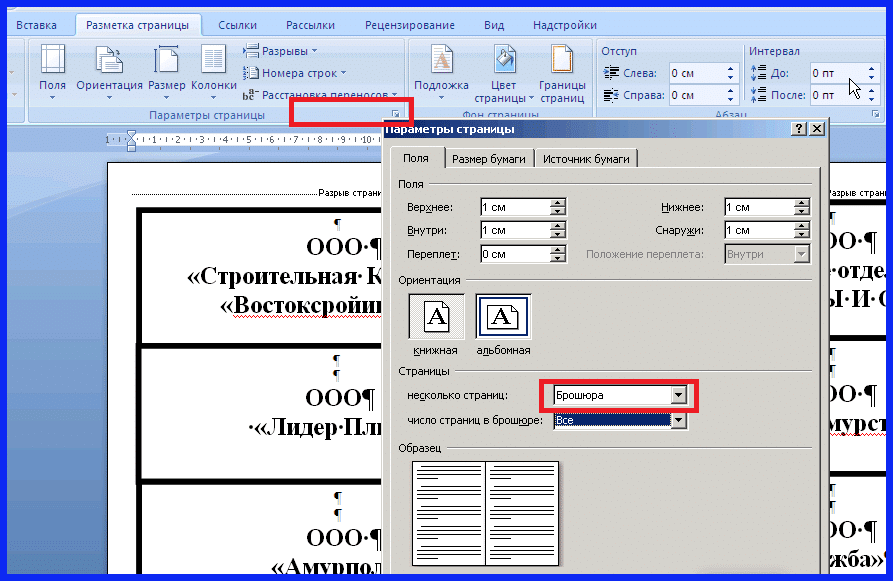Click the Подложка watermark icon
The width and height of the screenshot is (893, 581).
[441, 62]
